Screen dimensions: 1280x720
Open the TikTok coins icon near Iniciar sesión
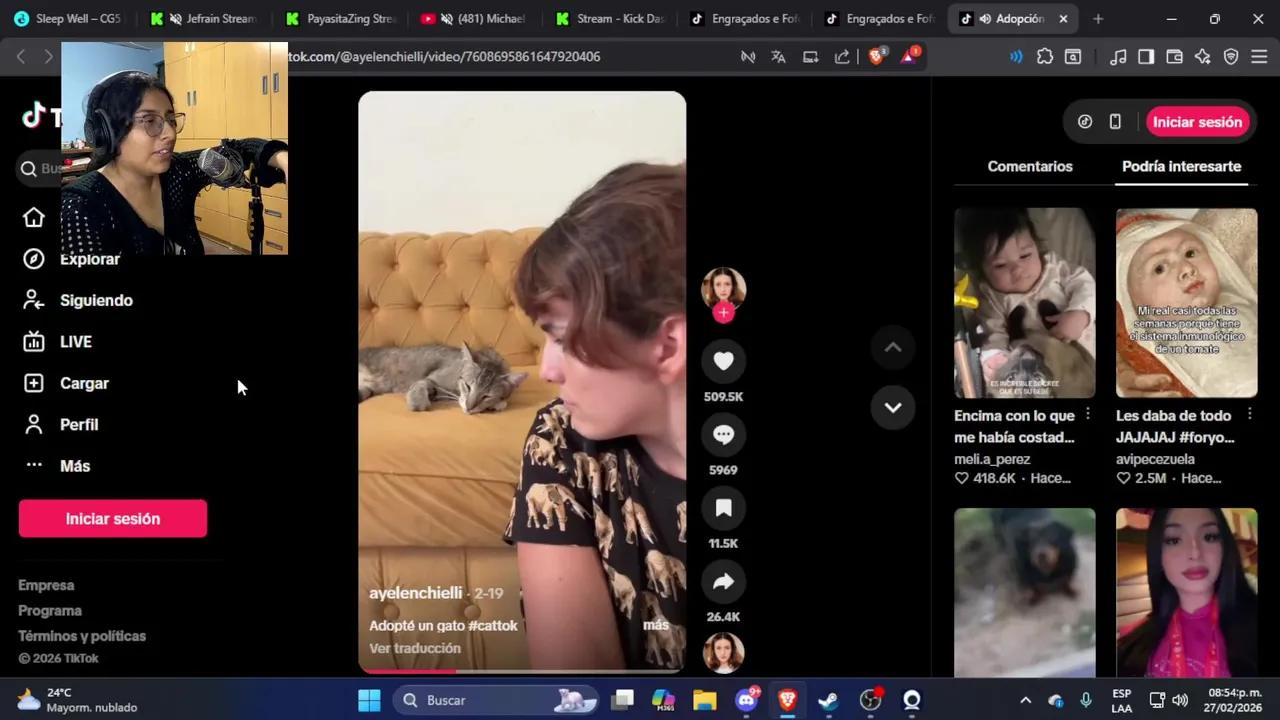(x=1085, y=122)
